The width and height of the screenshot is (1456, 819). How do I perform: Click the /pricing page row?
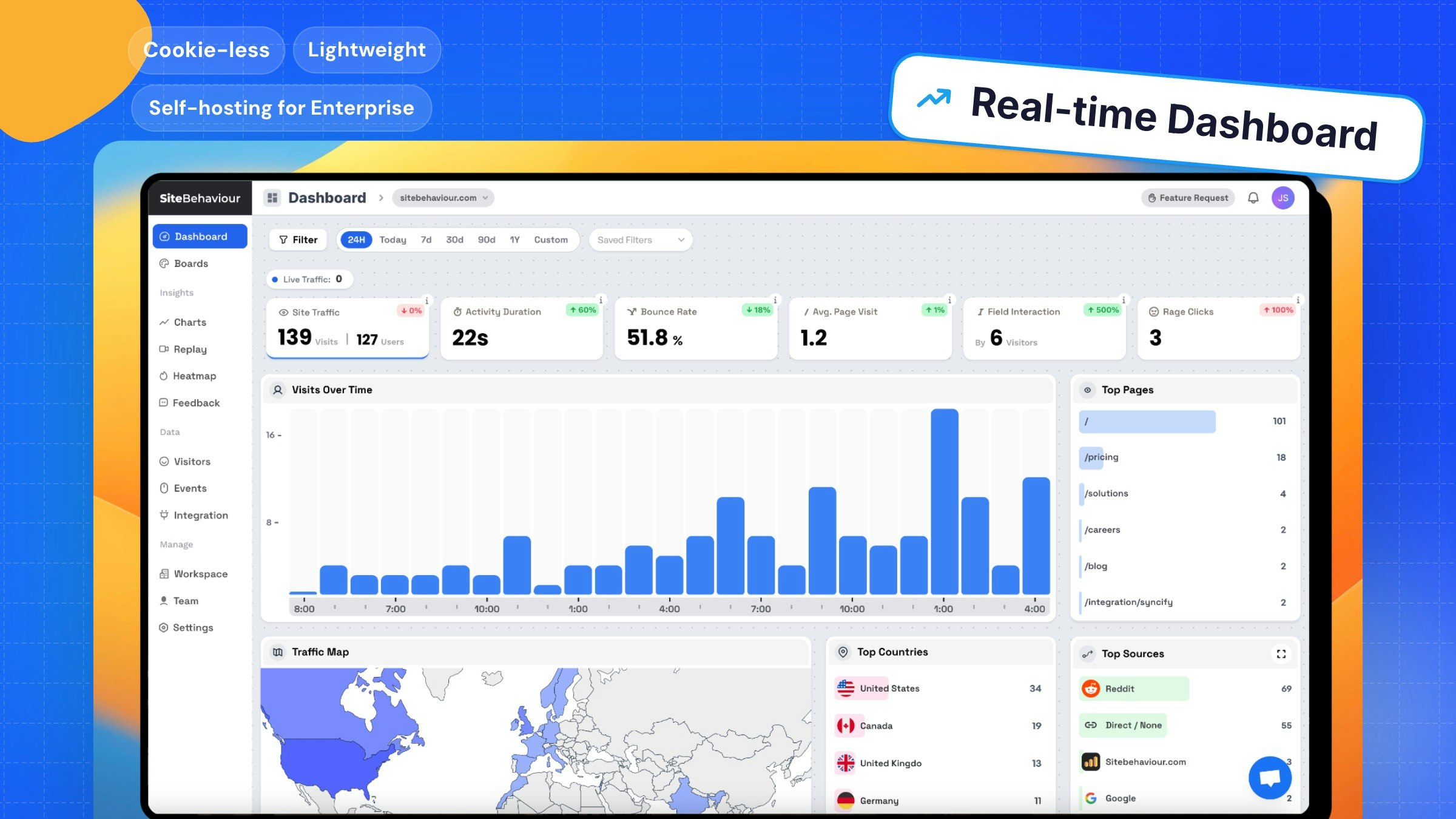1185,457
